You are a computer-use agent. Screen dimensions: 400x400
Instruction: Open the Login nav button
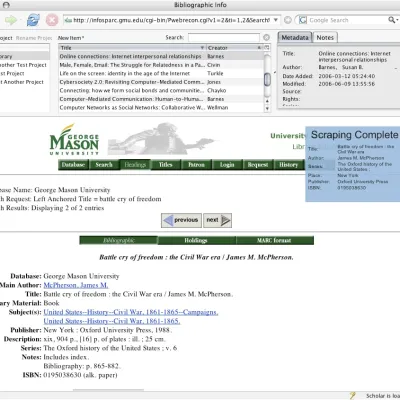pos(227,165)
